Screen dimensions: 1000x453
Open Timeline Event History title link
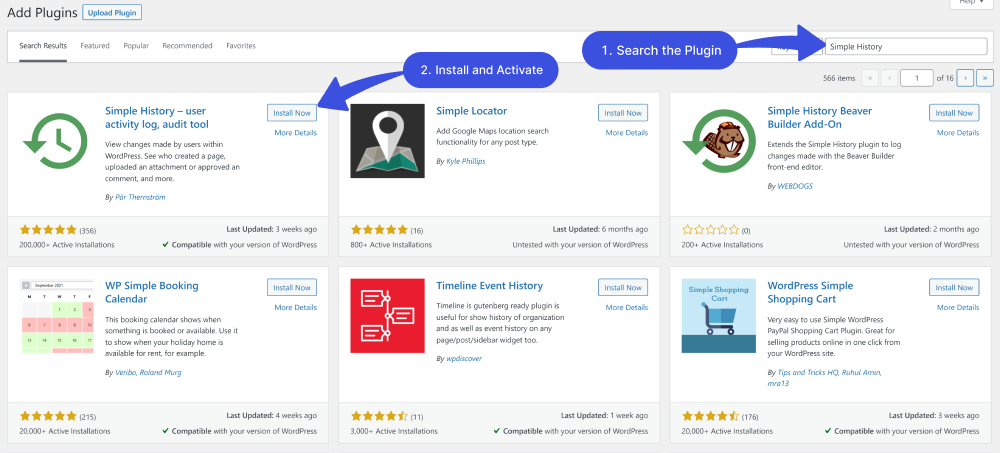click(489, 286)
